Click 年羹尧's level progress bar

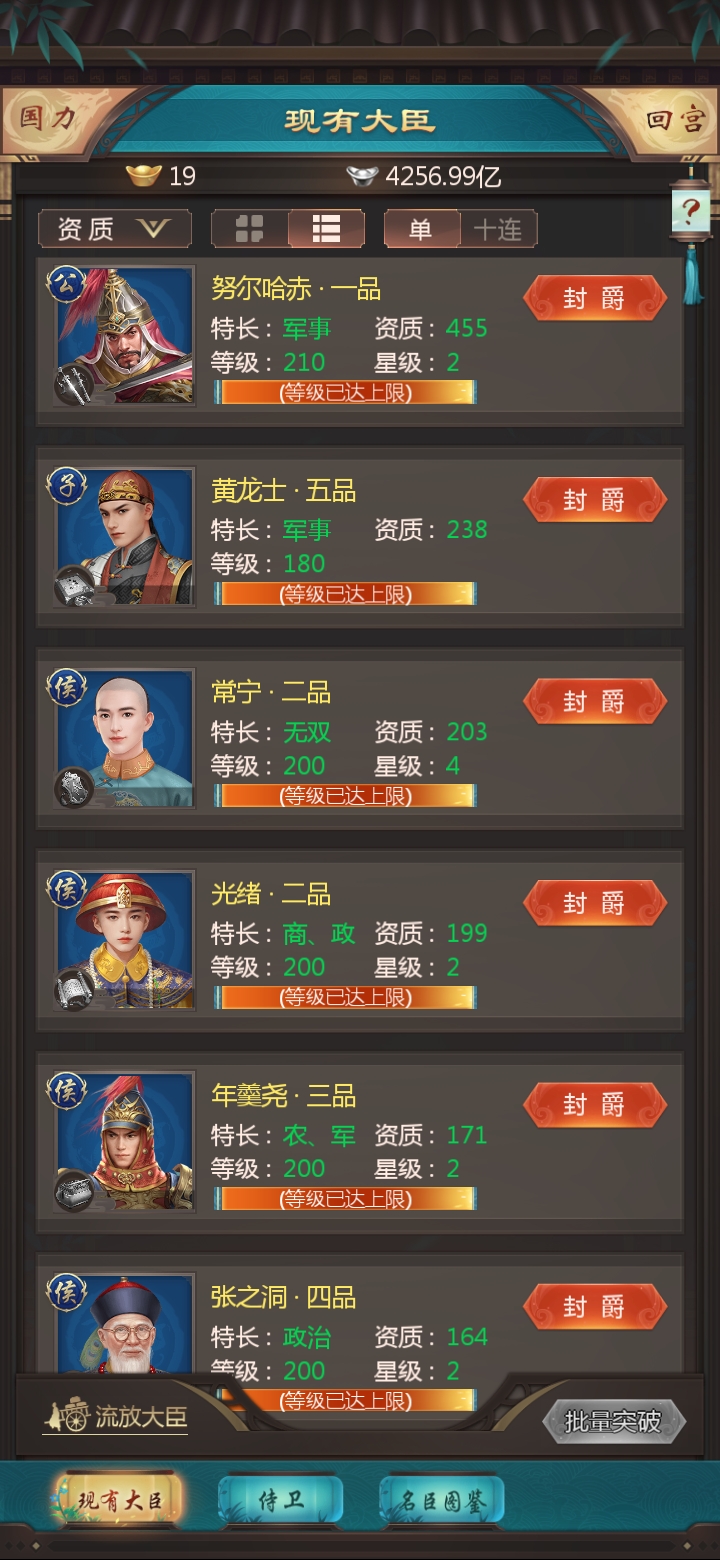(345, 1198)
